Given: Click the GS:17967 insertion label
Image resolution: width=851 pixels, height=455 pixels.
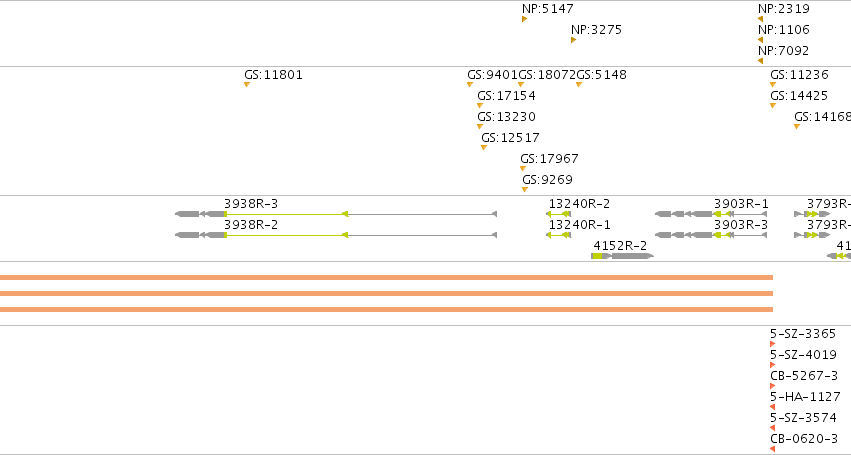Looking at the screenshot, I should point(549,159).
